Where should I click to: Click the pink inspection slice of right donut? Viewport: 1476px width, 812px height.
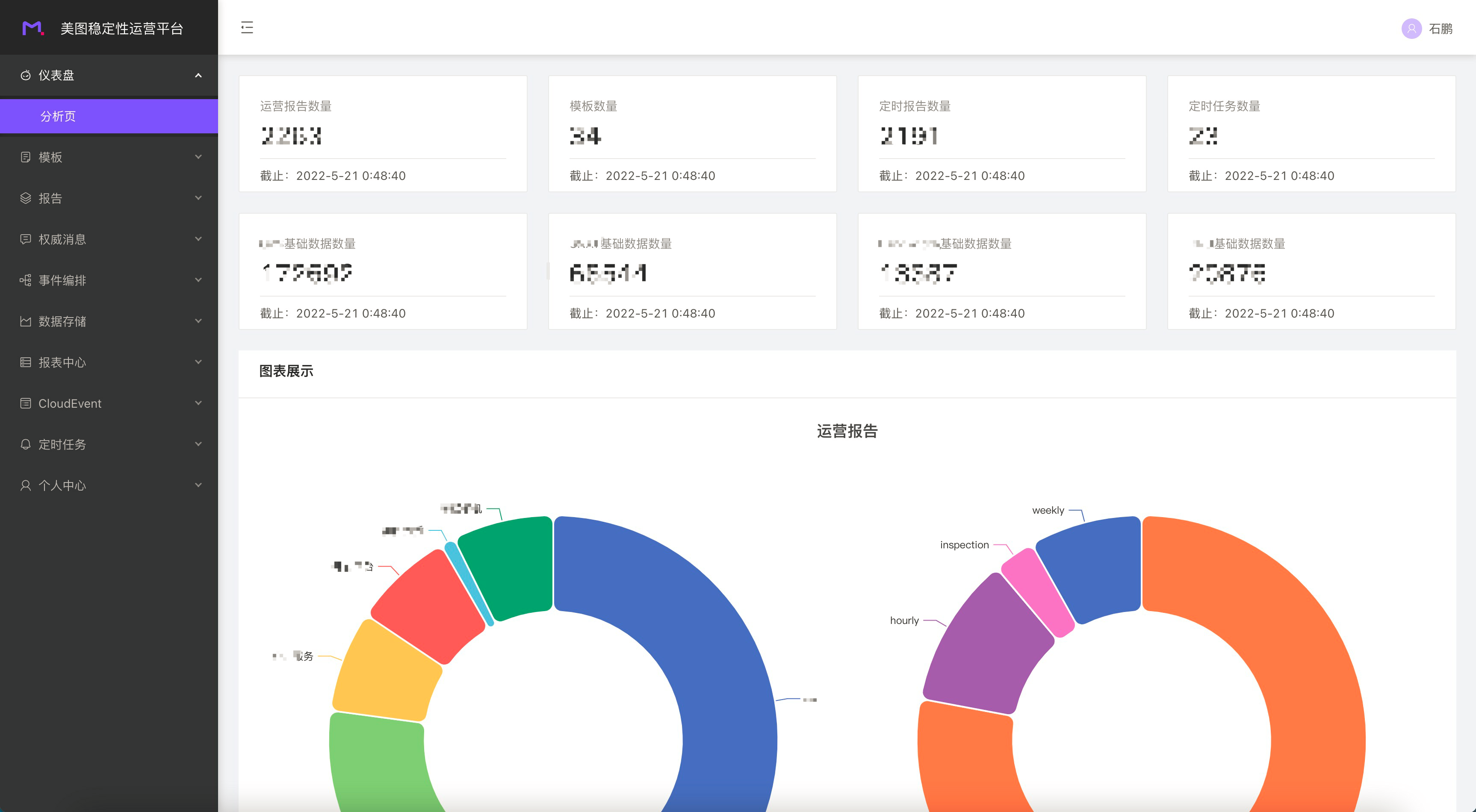pyautogui.click(x=1038, y=593)
